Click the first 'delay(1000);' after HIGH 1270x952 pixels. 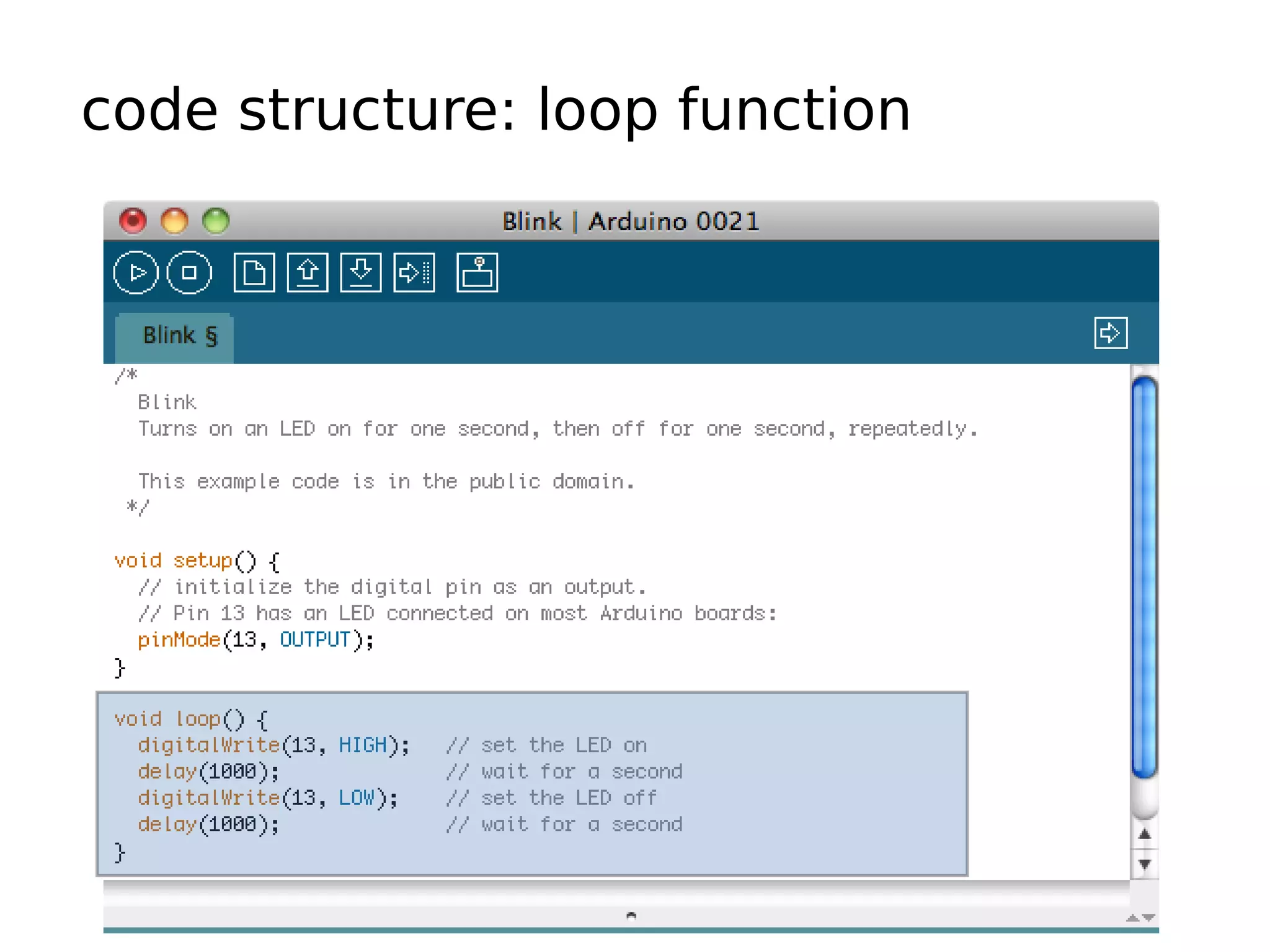pyautogui.click(x=208, y=772)
